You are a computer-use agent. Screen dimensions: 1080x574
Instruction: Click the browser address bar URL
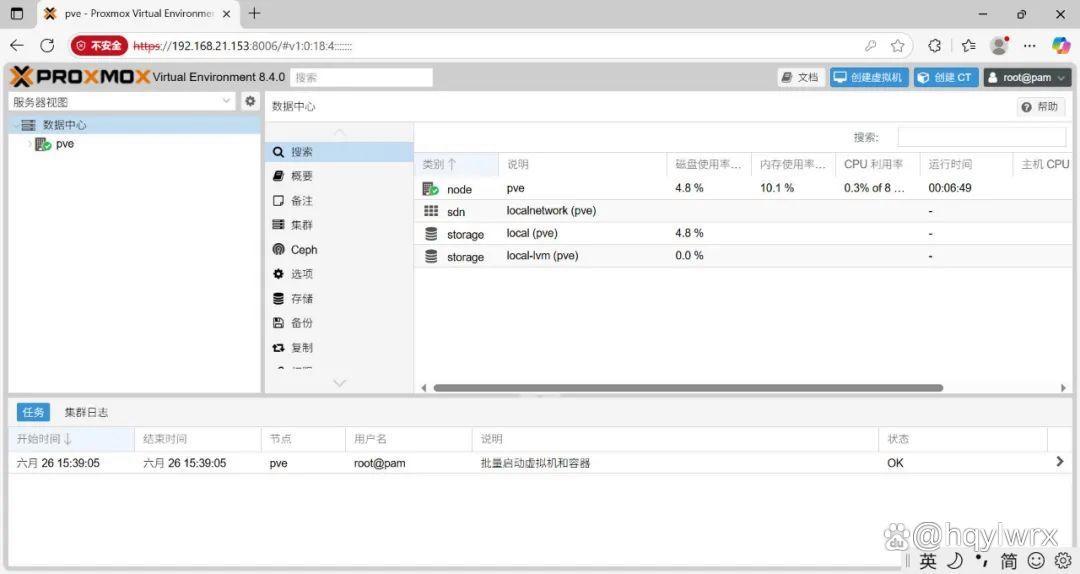click(242, 45)
